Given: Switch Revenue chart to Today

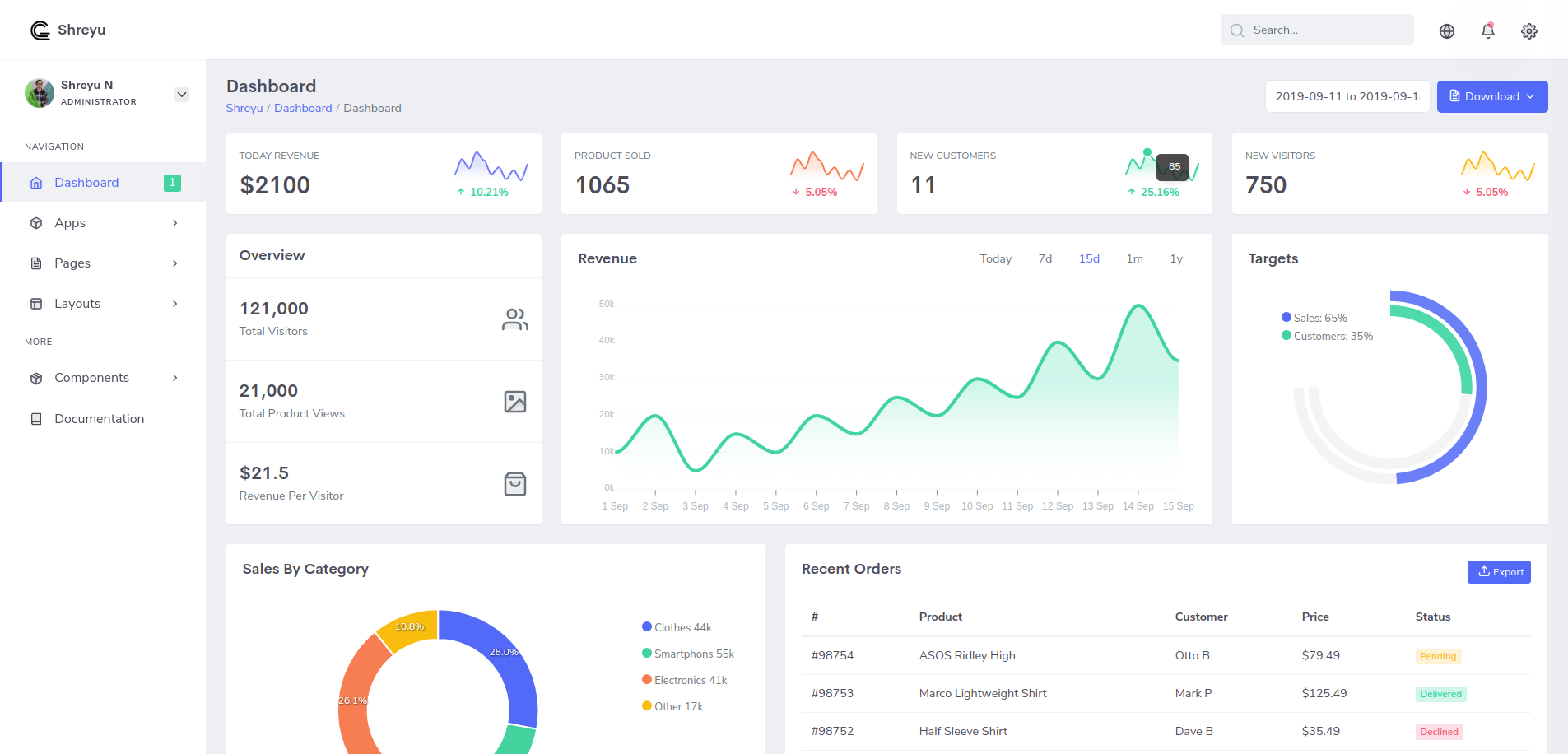Looking at the screenshot, I should (995, 258).
